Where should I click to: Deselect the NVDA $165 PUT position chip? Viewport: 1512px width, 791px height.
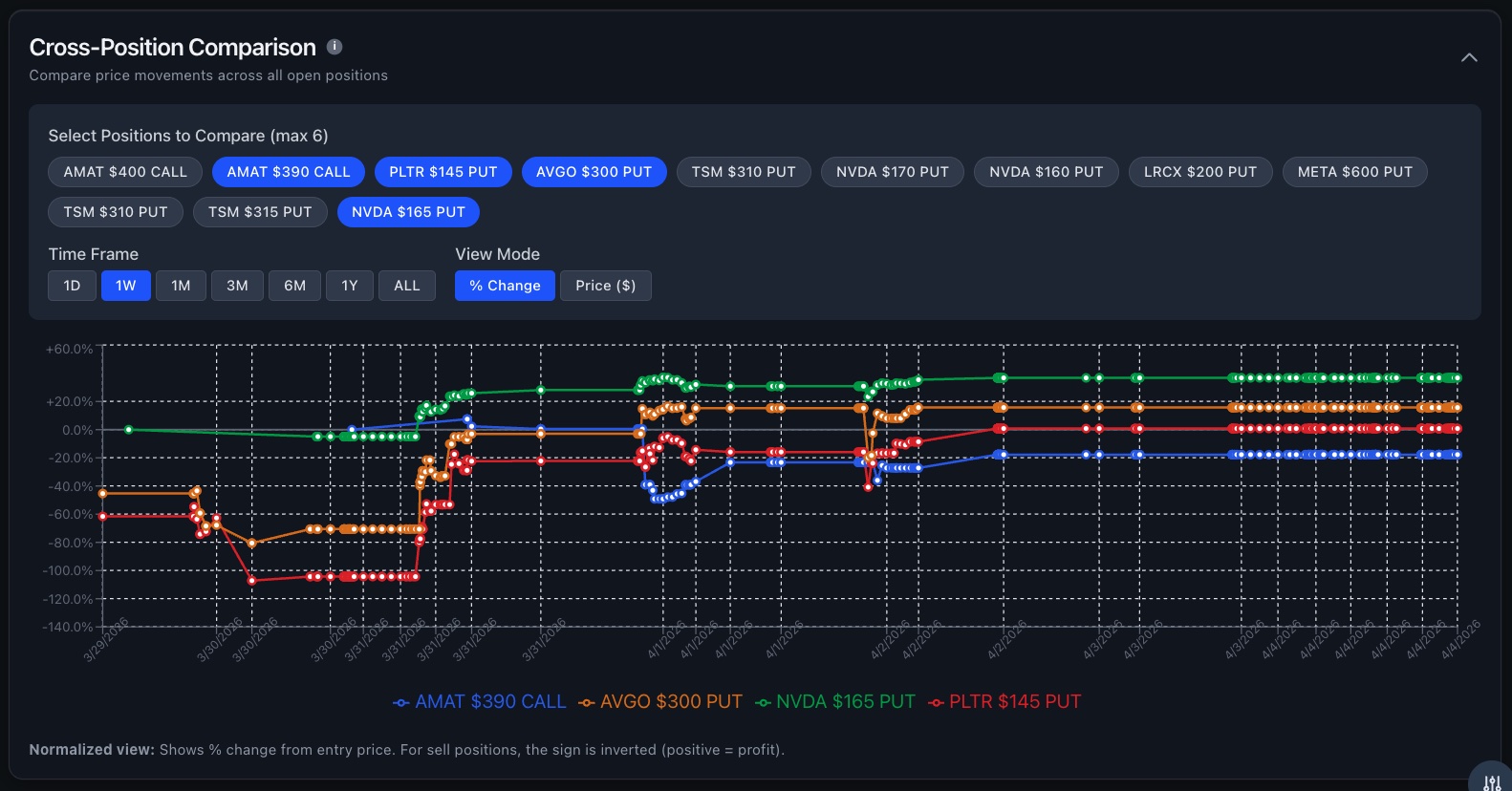pyautogui.click(x=408, y=212)
